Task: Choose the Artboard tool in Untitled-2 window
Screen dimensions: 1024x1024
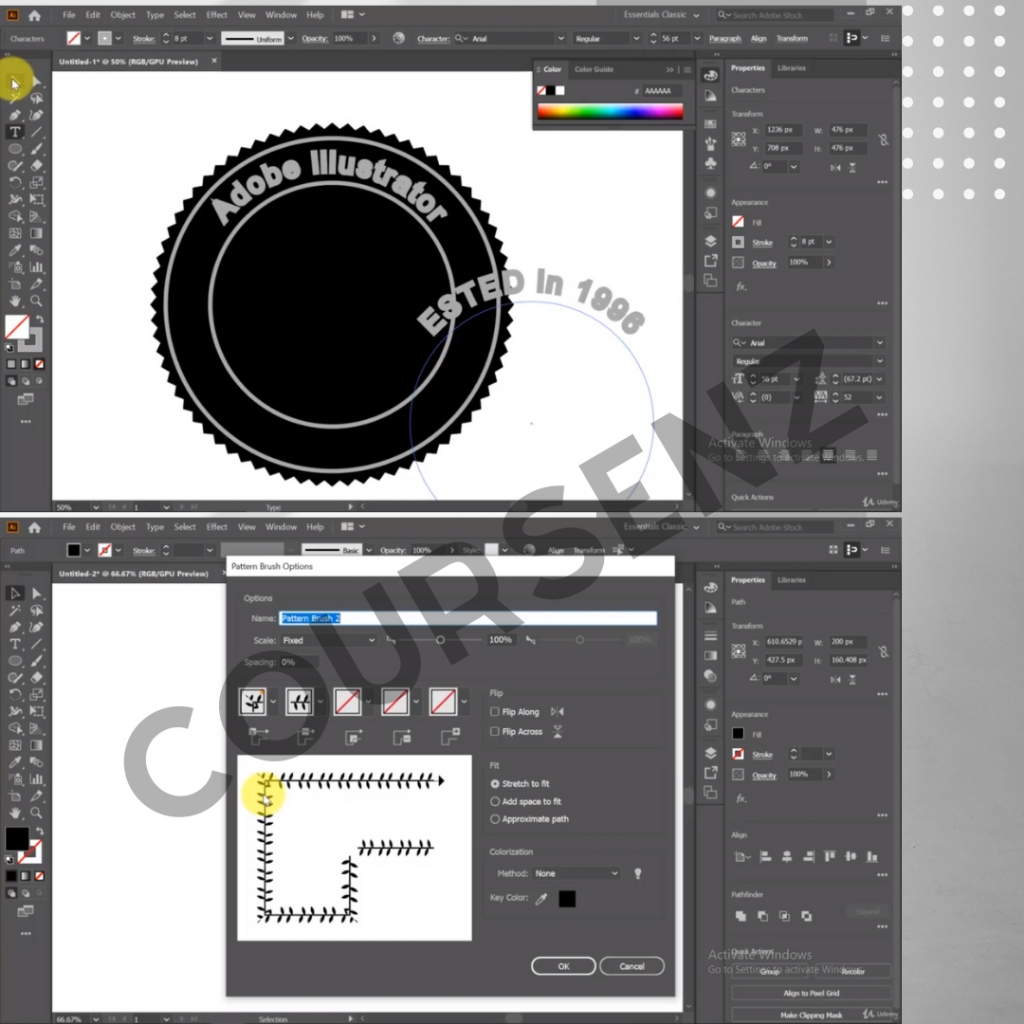Action: tap(14, 796)
